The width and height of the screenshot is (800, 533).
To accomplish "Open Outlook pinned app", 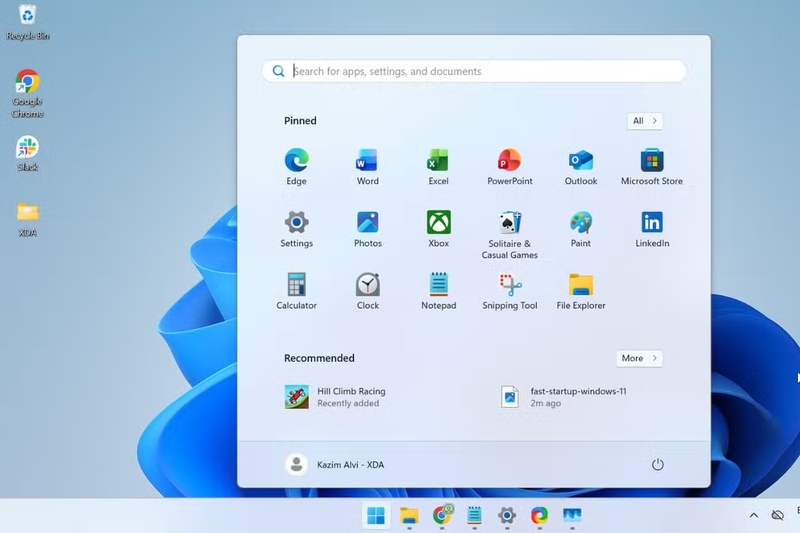I will tap(581, 167).
